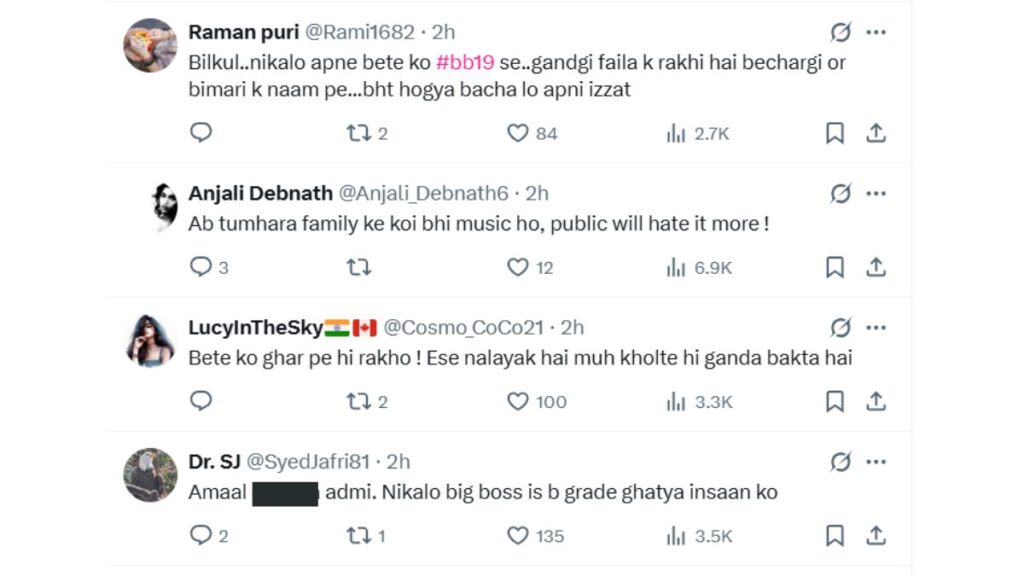The height and width of the screenshot is (576, 1024).
Task: Click Raman puri's profile avatar
Action: point(150,46)
